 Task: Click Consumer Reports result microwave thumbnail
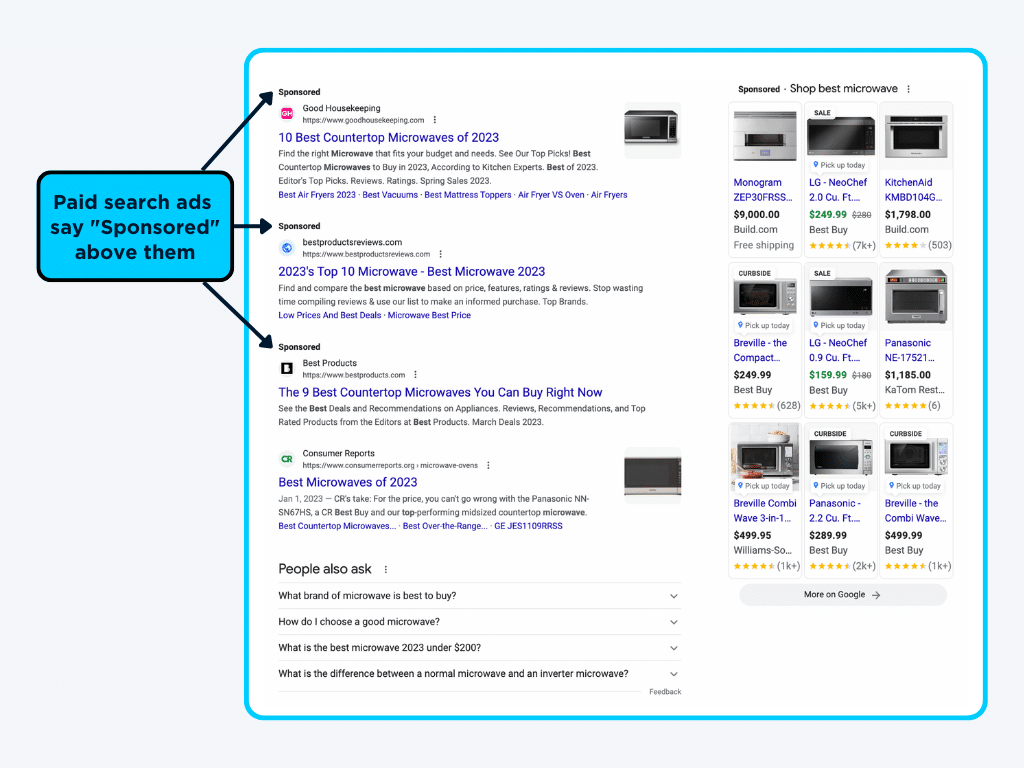point(652,475)
